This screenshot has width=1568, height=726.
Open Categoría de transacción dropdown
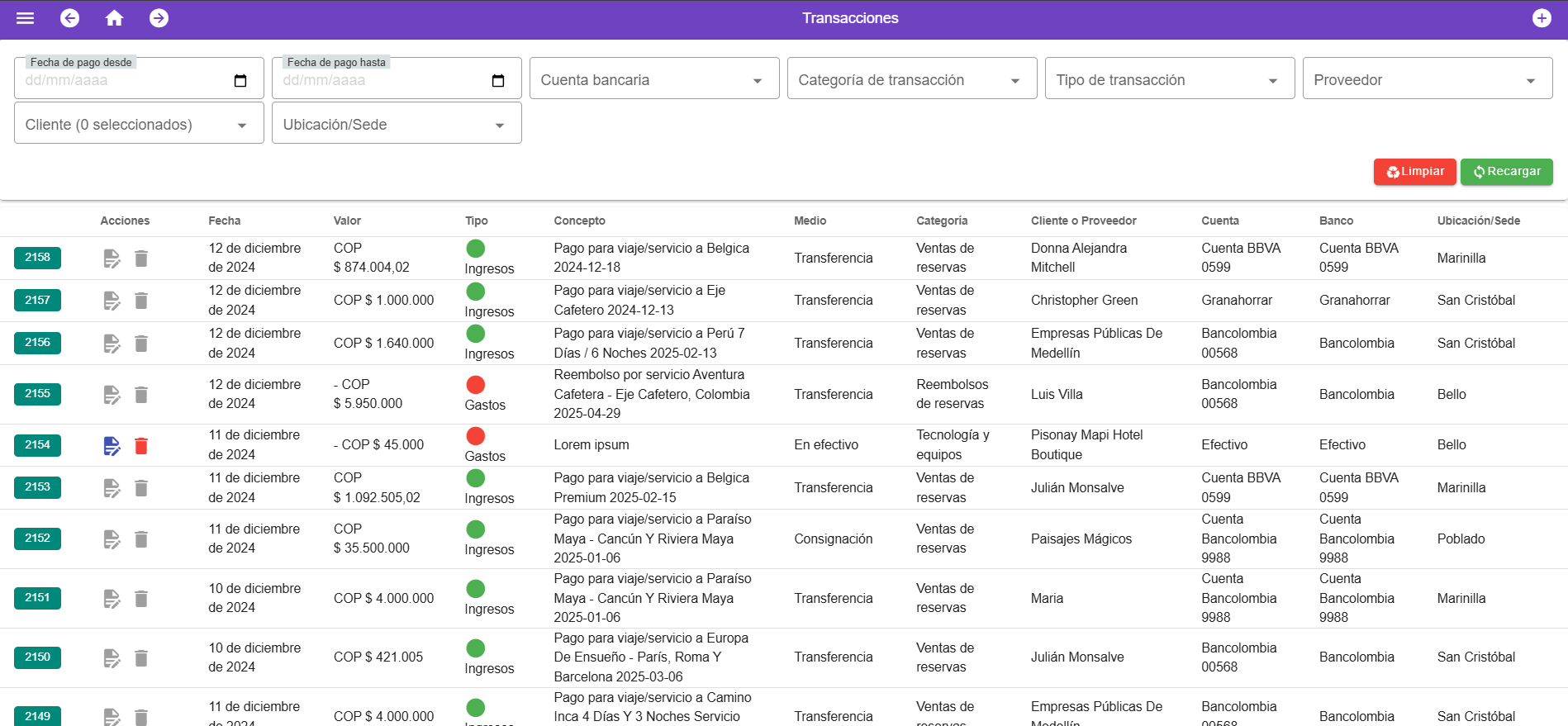click(911, 80)
